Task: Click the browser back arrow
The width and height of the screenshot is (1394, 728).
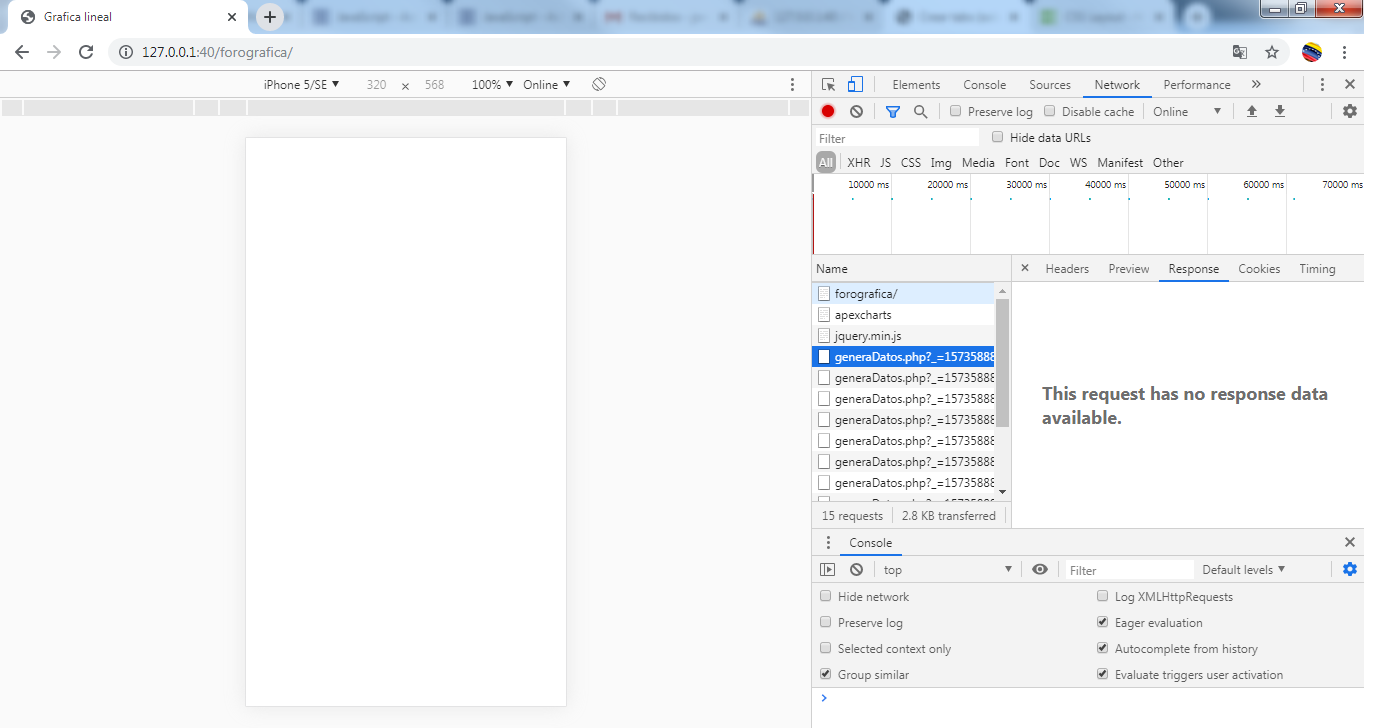Action: pyautogui.click(x=22, y=52)
